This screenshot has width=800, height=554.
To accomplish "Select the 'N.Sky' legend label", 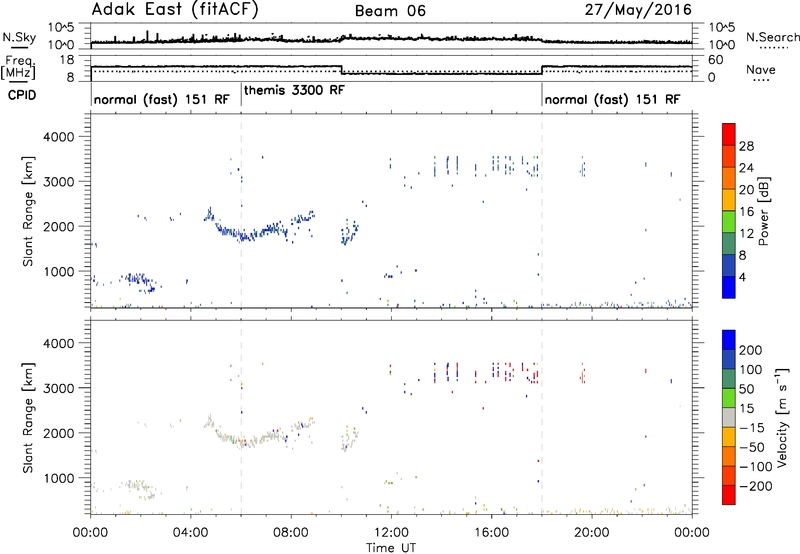I will coord(19,37).
